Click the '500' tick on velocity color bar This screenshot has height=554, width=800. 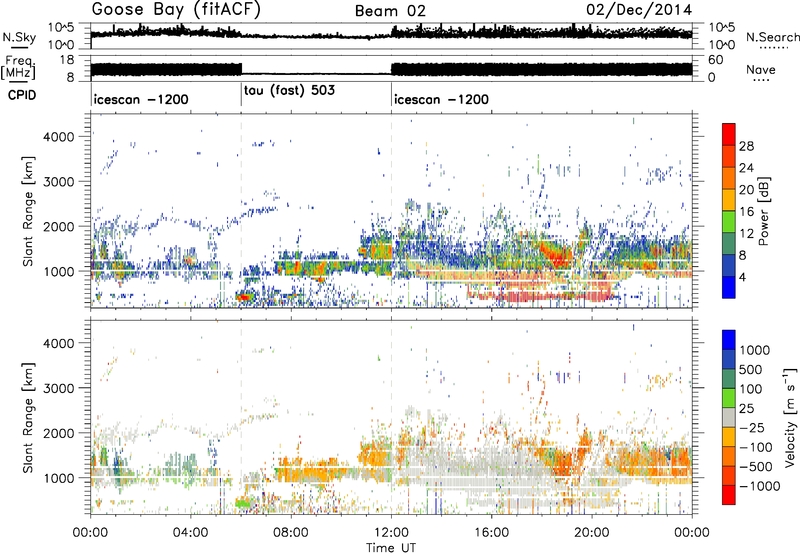751,370
